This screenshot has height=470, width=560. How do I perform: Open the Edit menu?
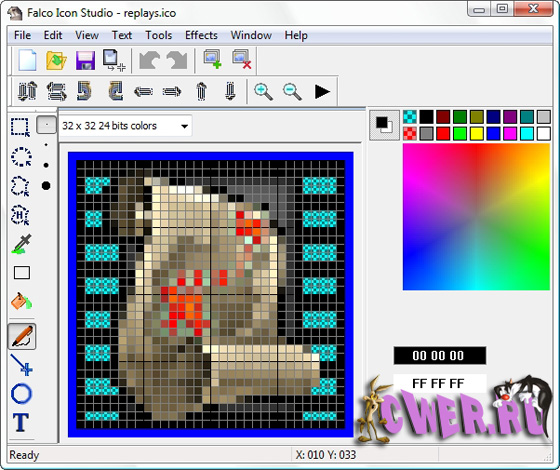coord(53,35)
